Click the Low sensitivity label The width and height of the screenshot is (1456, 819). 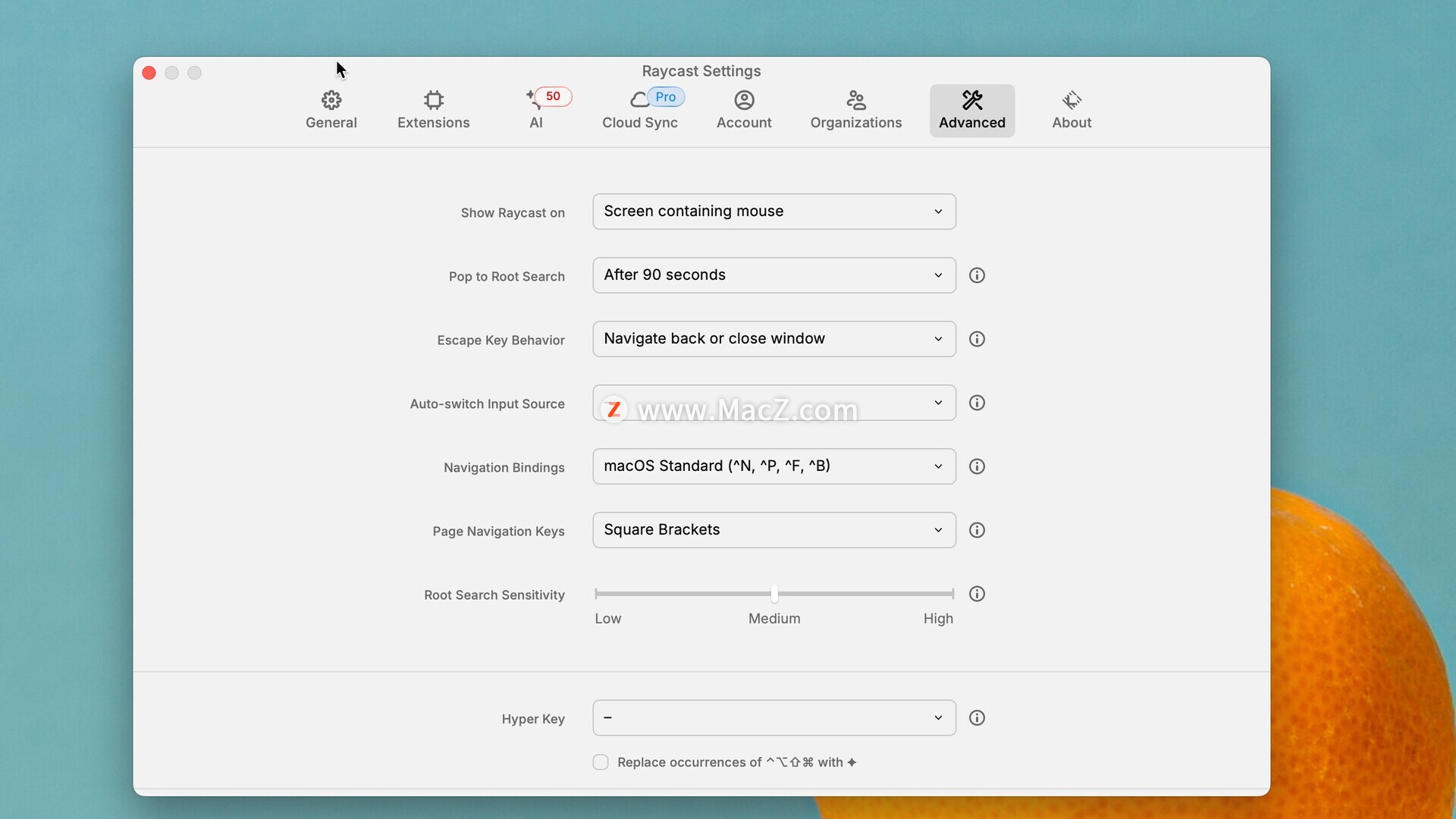(x=608, y=619)
